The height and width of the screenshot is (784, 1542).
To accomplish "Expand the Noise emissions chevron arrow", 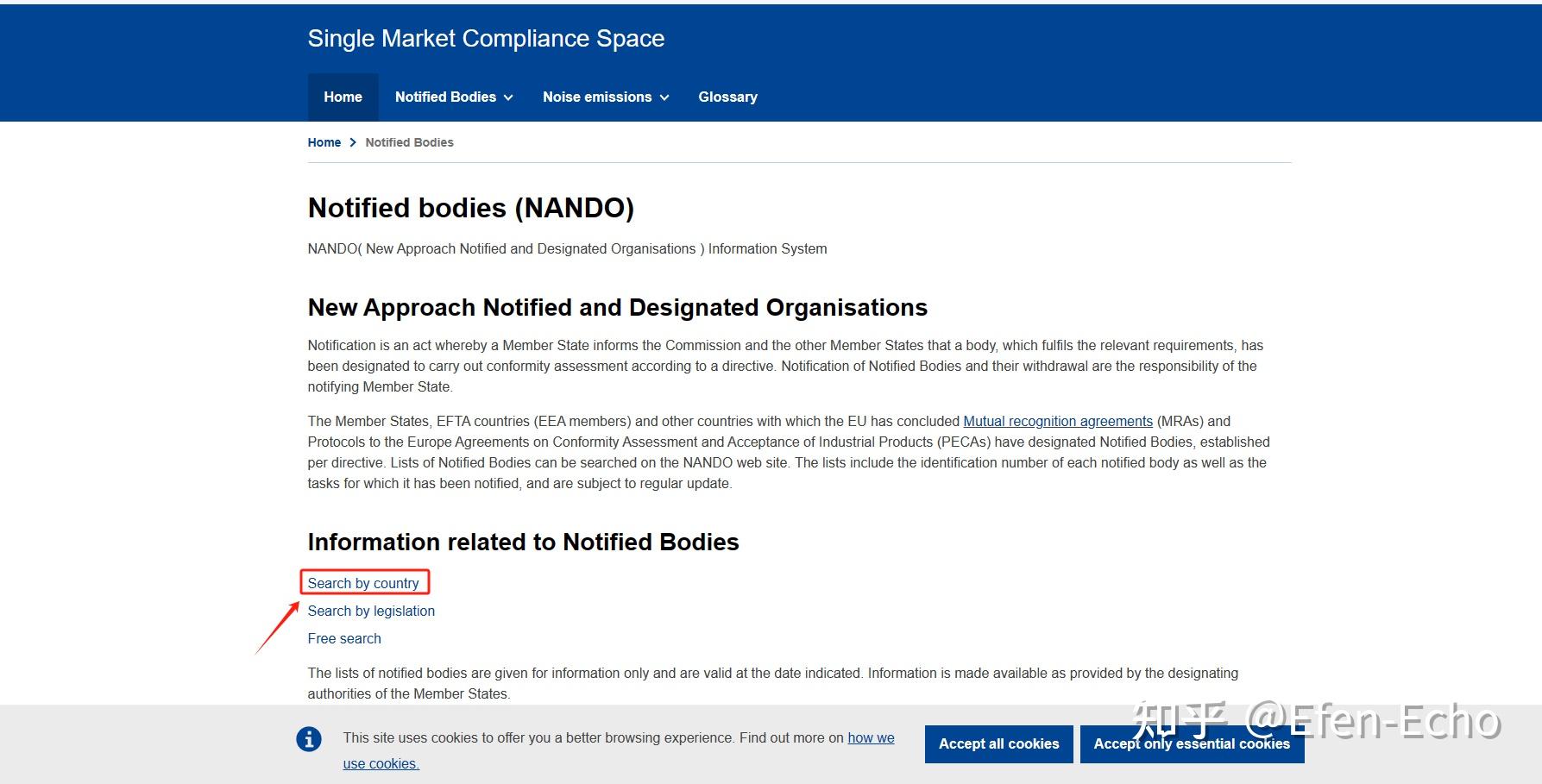I will 664,97.
